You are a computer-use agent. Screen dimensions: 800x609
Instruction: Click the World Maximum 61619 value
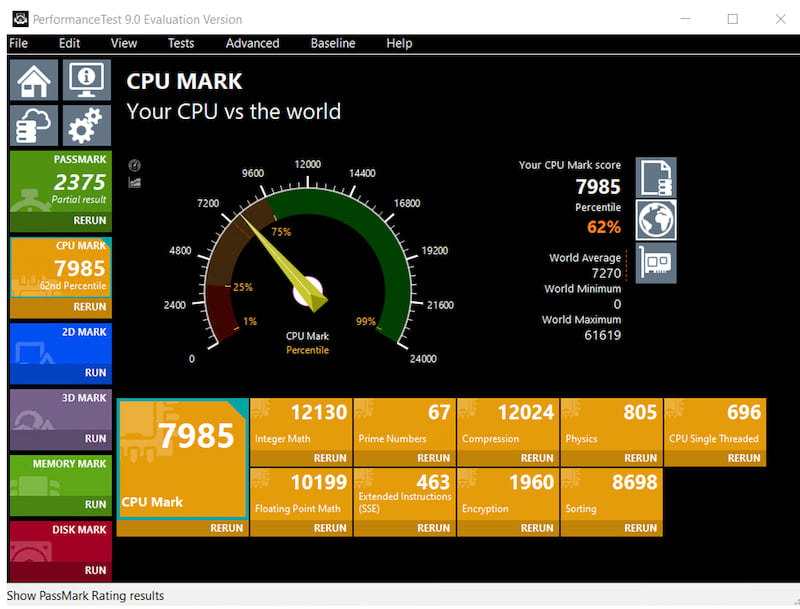point(603,335)
